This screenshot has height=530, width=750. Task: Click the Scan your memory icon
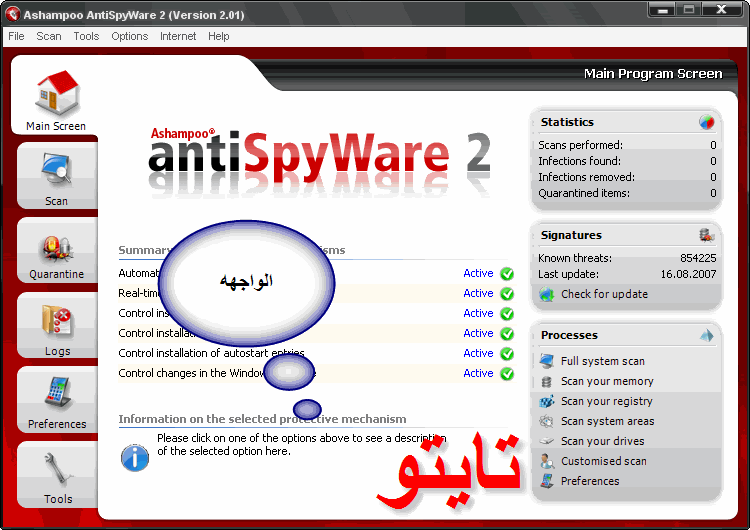click(546, 381)
